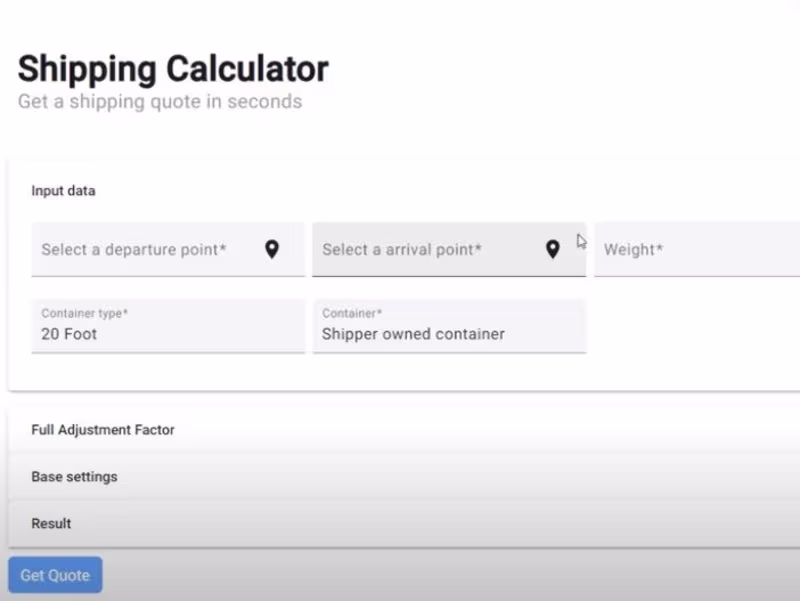Image resolution: width=800 pixels, height=601 pixels.
Task: Expand the Full Adjustment Factor section
Action: coord(103,430)
